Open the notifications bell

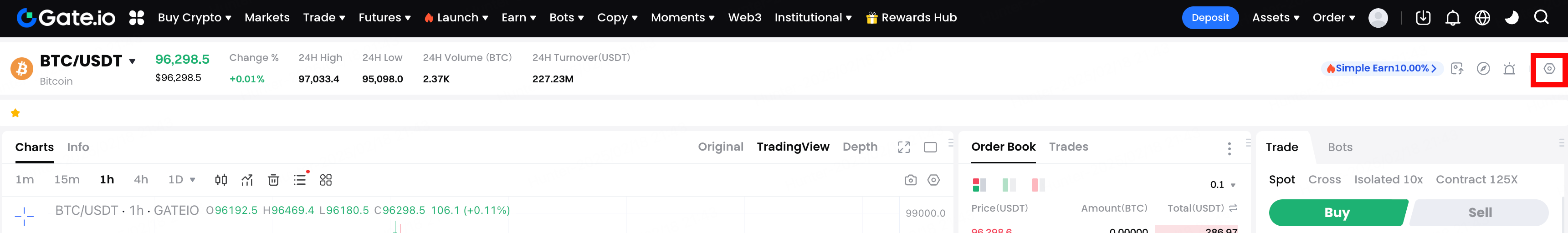pos(1452,18)
